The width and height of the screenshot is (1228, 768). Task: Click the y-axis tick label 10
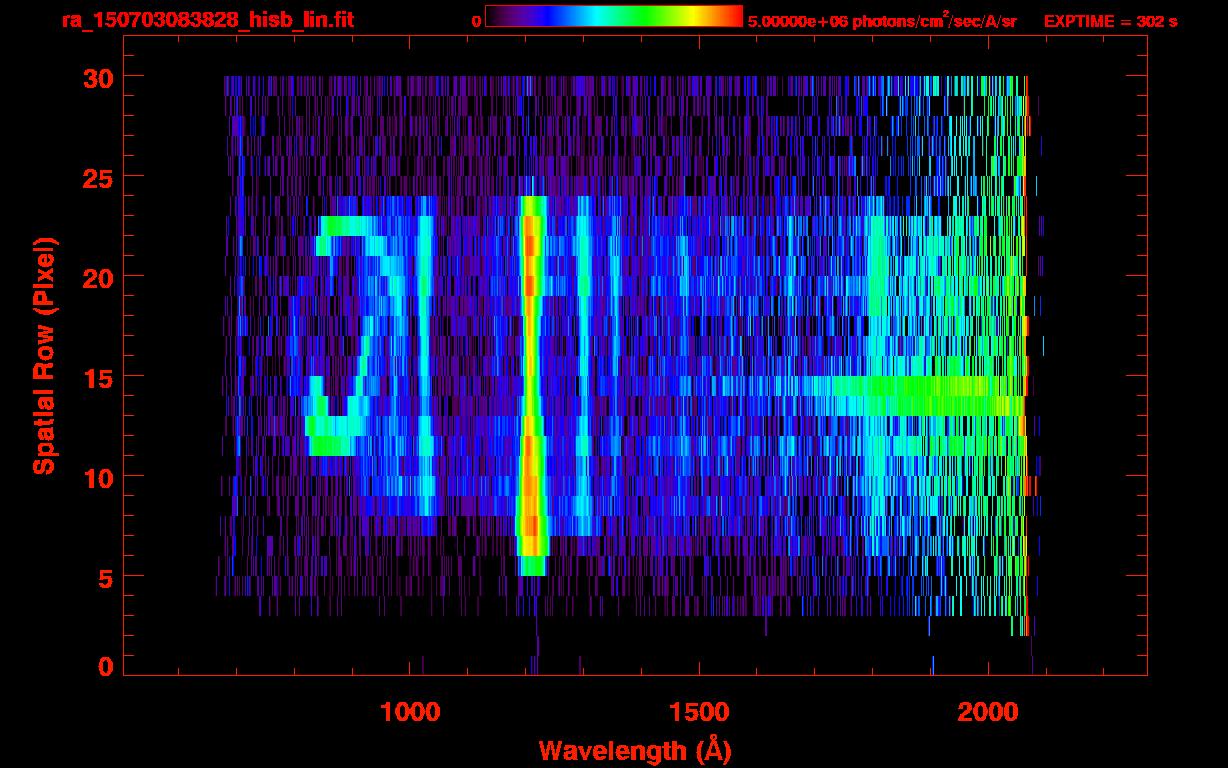pos(96,477)
